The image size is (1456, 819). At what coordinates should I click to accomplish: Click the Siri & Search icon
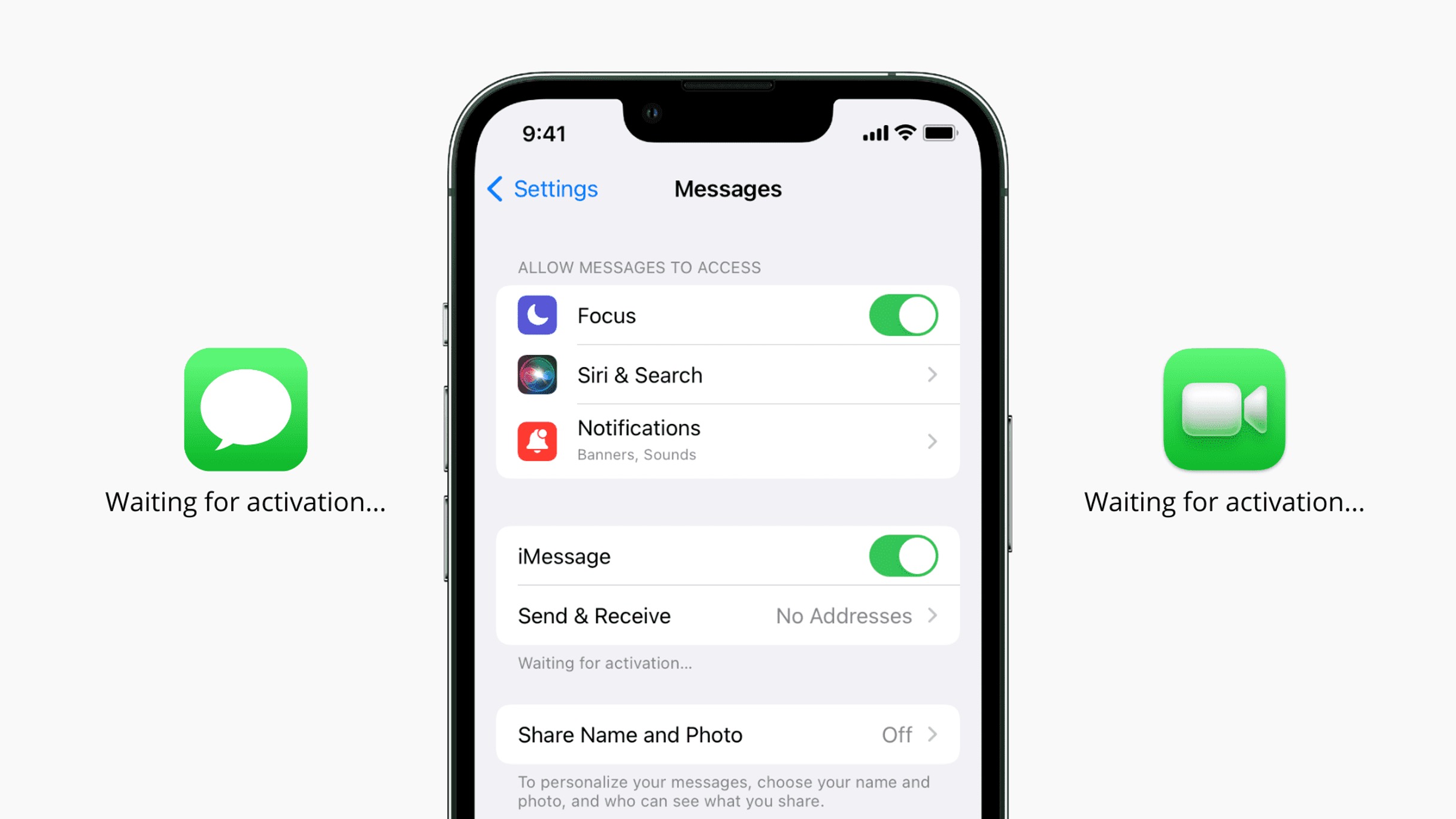(x=537, y=375)
